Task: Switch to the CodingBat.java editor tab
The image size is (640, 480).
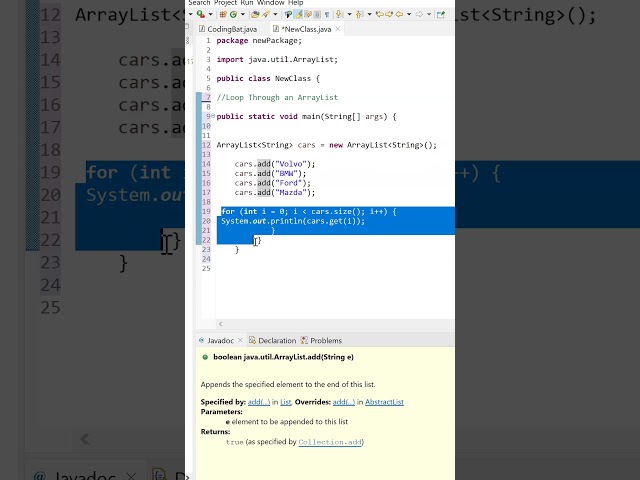Action: 228,29
